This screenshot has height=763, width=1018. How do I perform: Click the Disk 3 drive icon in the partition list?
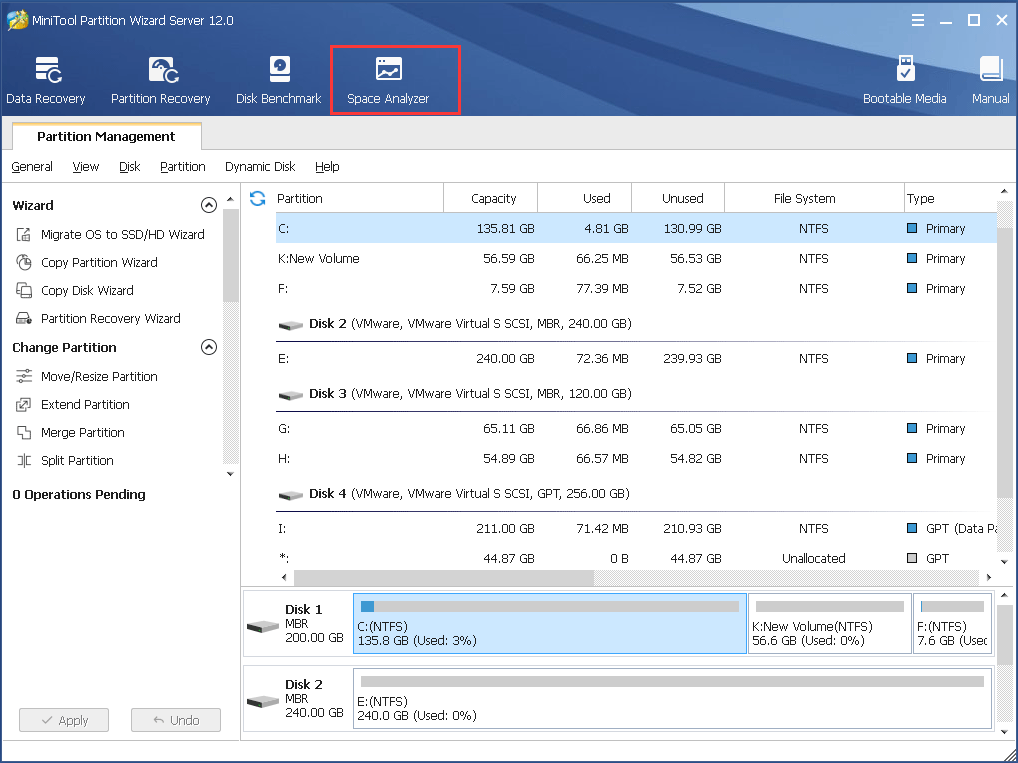point(291,395)
